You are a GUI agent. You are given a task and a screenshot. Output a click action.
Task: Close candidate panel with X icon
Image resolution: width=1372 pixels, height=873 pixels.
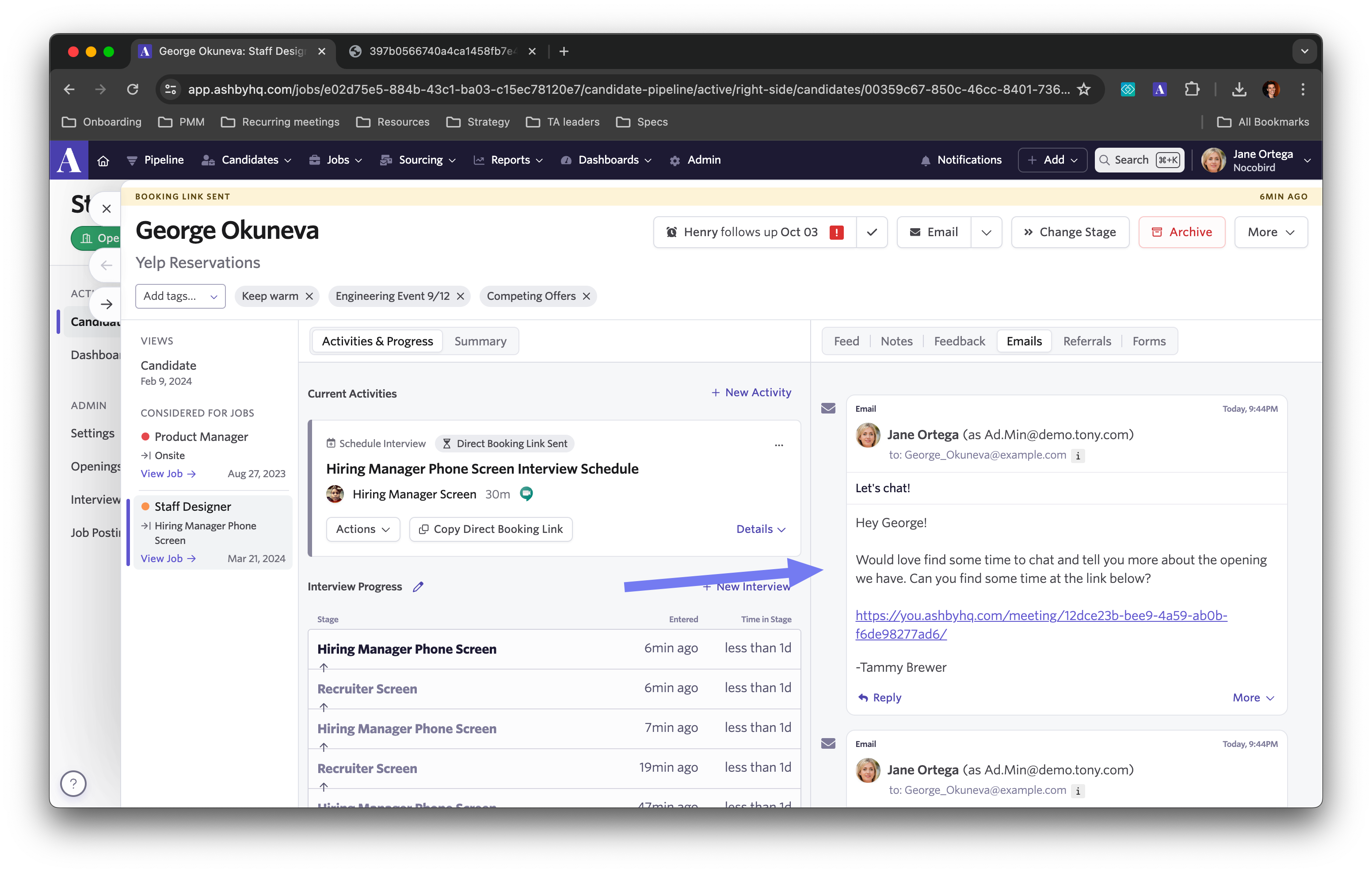point(107,209)
